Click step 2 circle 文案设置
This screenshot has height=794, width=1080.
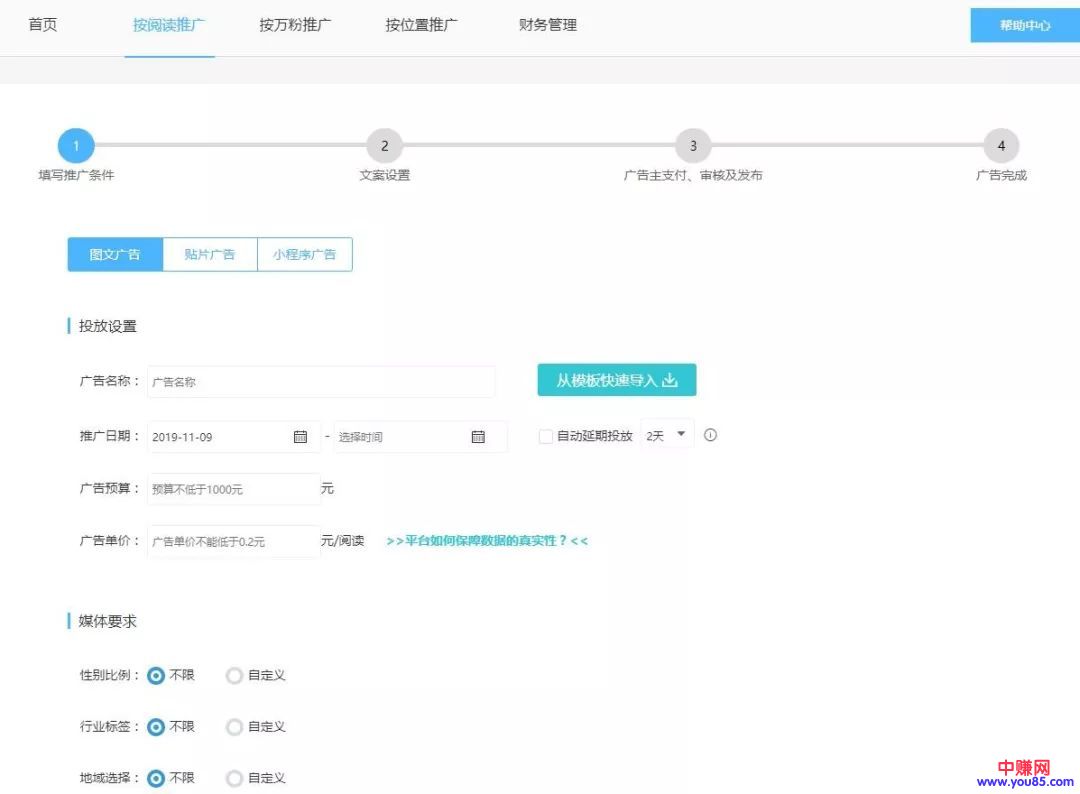(x=384, y=146)
